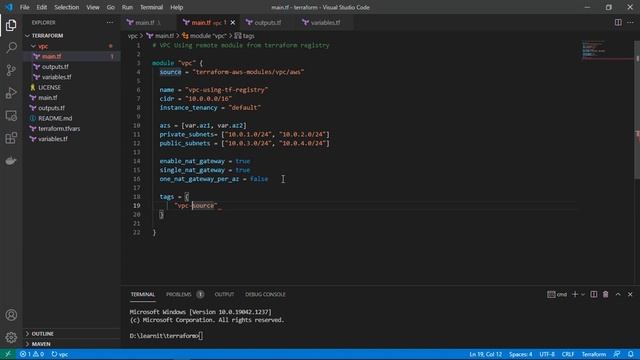The width and height of the screenshot is (640, 360).
Task: Open the Docker view
Action: 11,160
